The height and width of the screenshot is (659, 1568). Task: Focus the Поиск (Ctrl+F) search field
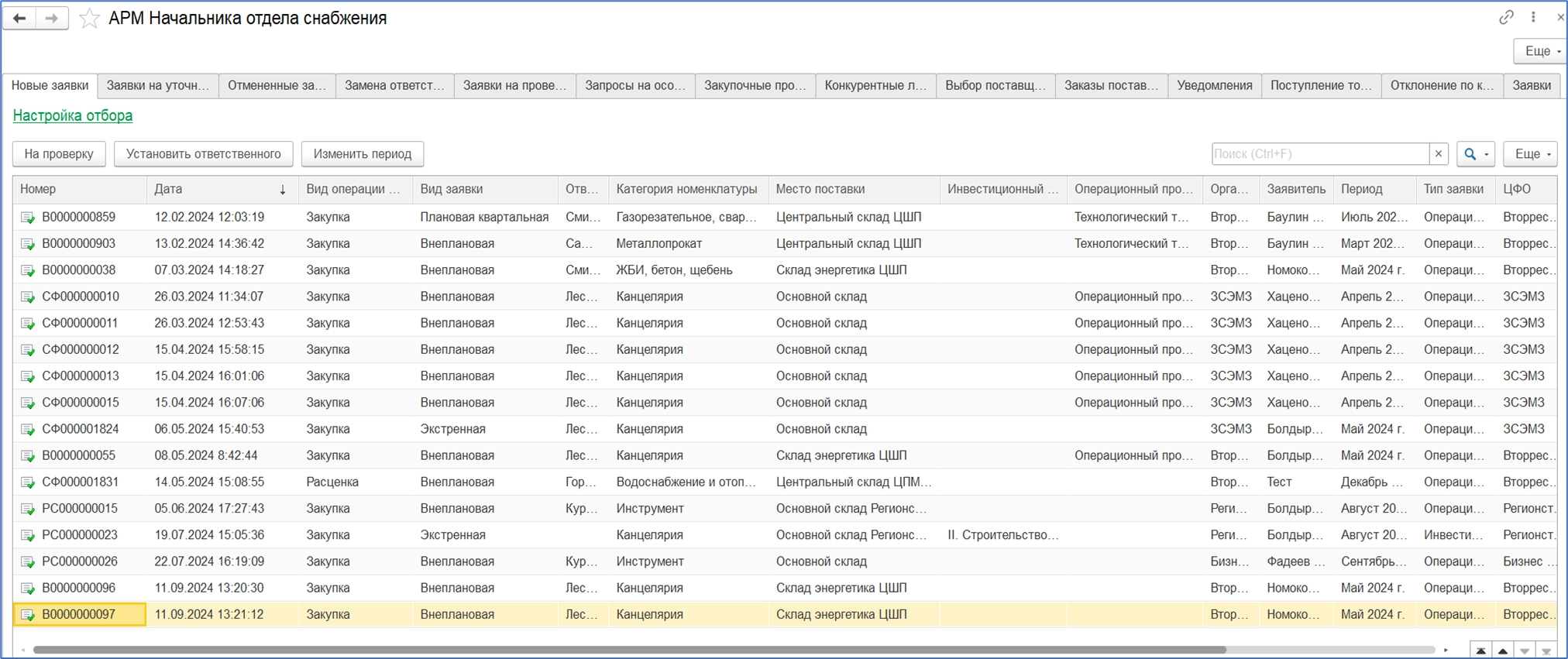click(1319, 153)
